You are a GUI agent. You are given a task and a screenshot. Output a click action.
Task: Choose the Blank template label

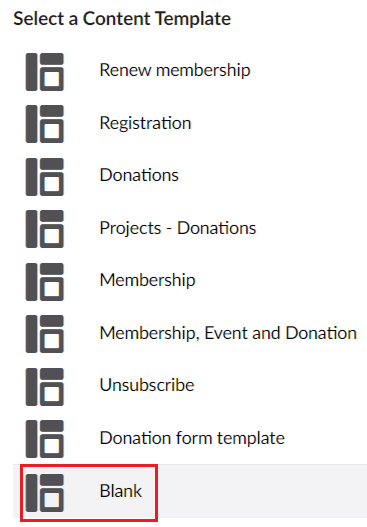121,491
